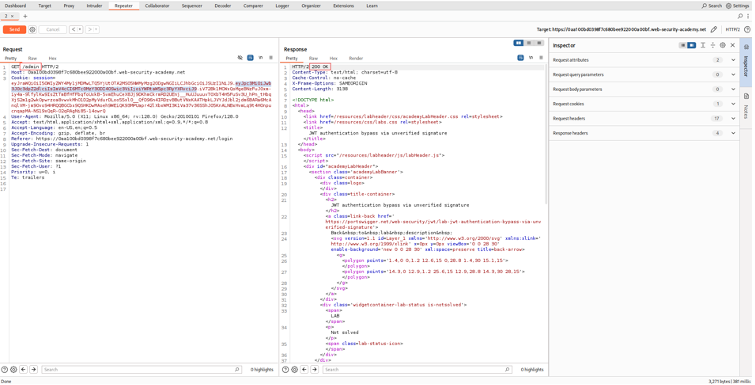
Task: Focus the response search input field
Action: [417, 370]
